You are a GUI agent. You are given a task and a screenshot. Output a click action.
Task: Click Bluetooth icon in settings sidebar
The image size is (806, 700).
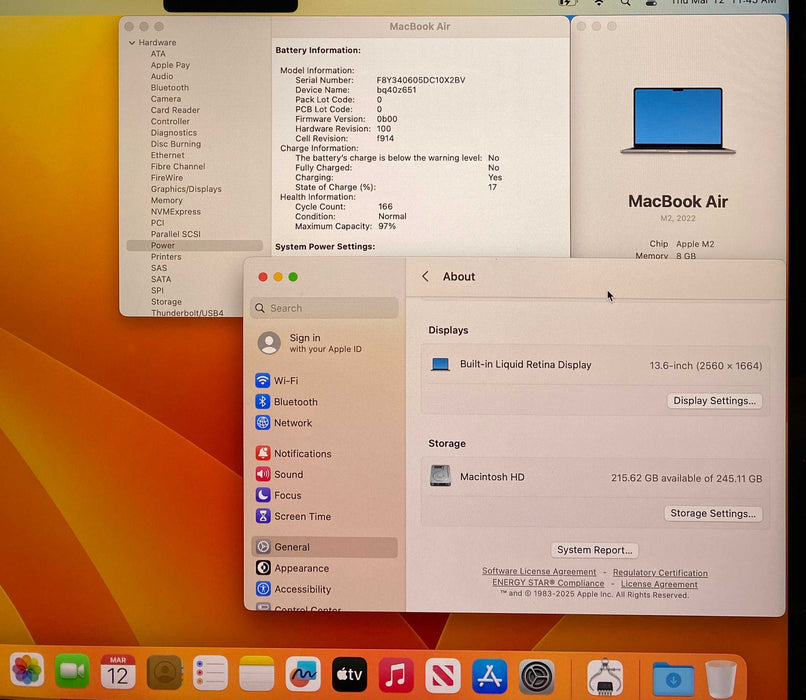tap(263, 401)
